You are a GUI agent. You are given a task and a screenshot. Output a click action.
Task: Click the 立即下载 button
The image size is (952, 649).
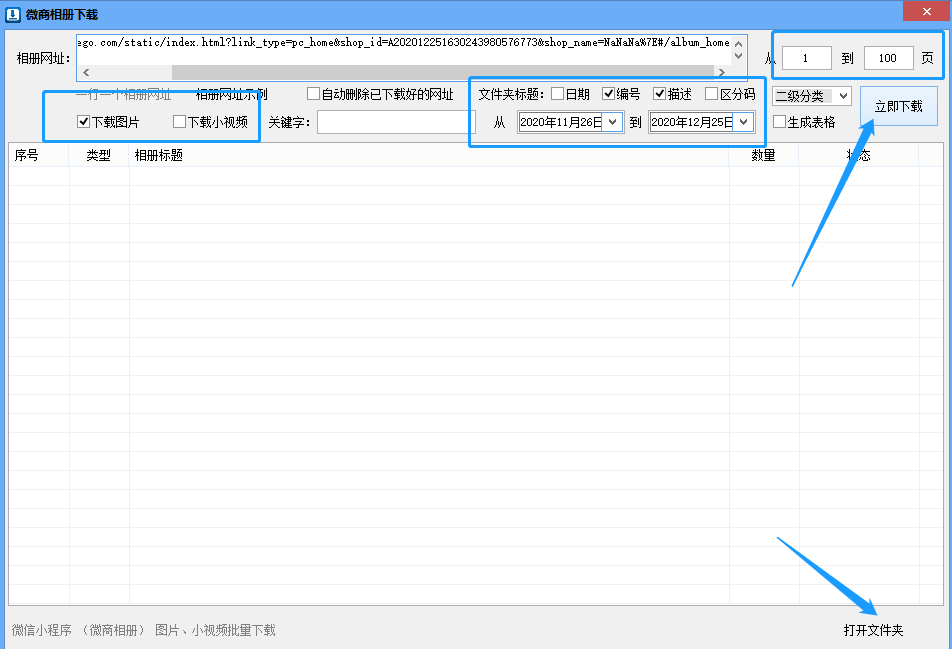(898, 106)
